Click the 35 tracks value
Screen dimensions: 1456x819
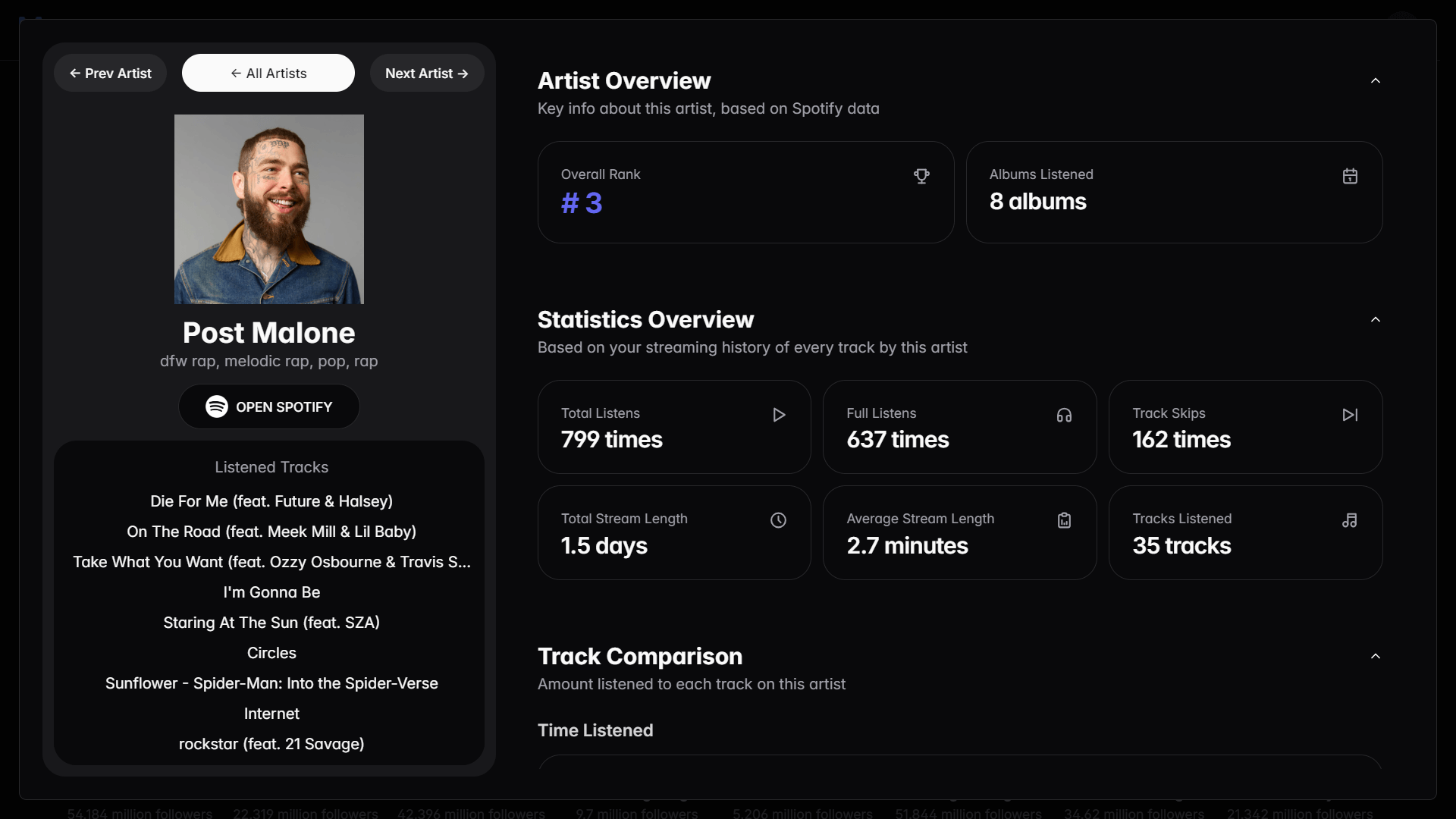tap(1181, 546)
